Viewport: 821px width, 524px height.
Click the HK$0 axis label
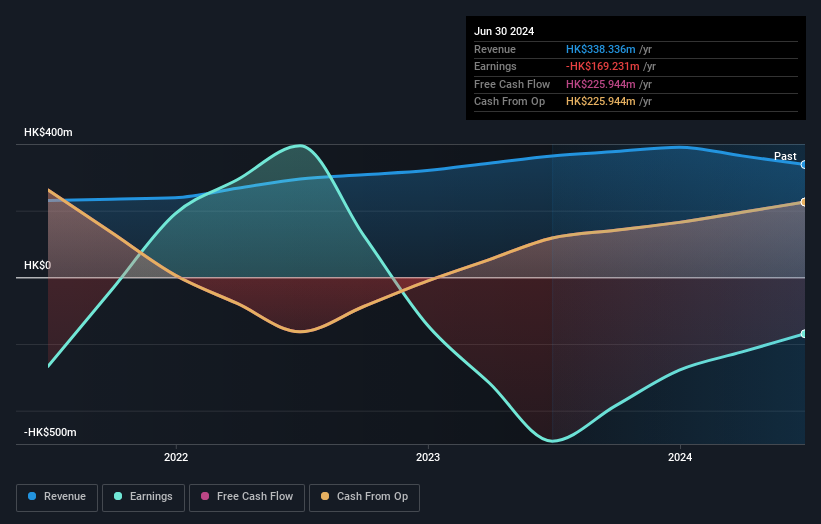point(38,265)
